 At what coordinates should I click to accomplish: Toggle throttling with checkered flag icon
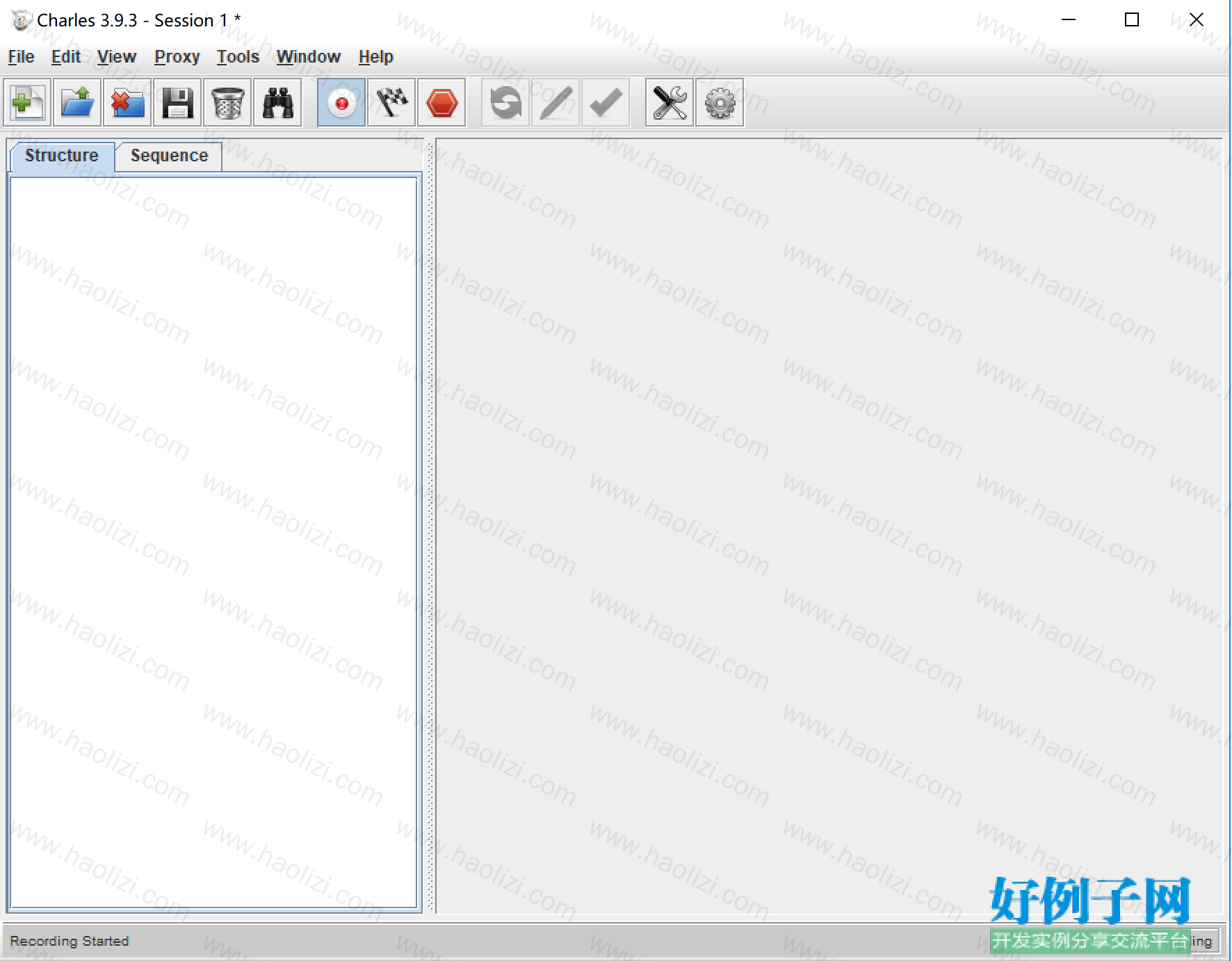coord(391,103)
